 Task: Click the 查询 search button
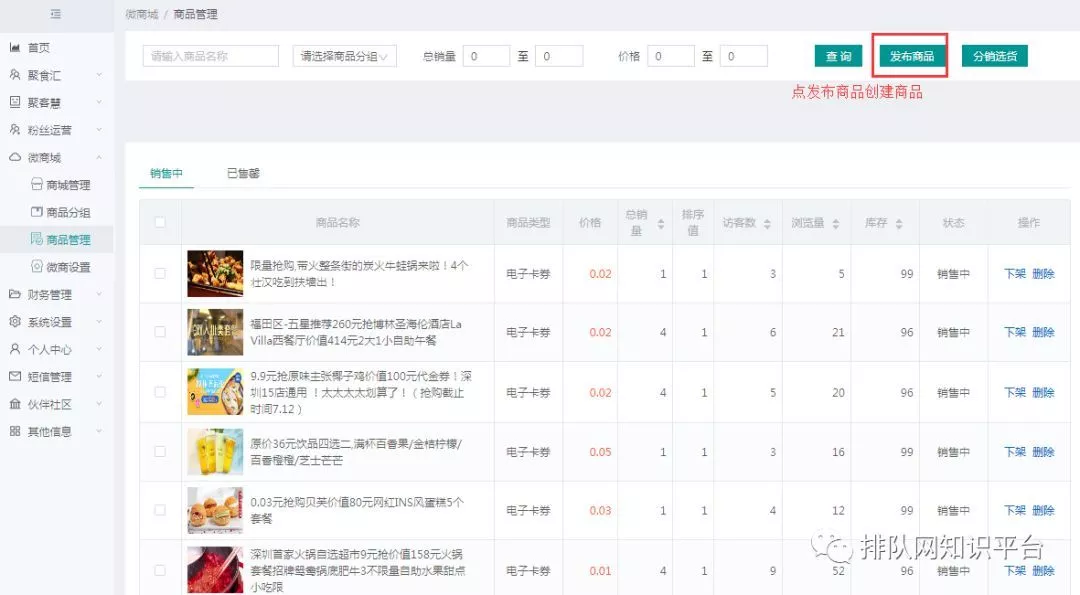pos(838,57)
